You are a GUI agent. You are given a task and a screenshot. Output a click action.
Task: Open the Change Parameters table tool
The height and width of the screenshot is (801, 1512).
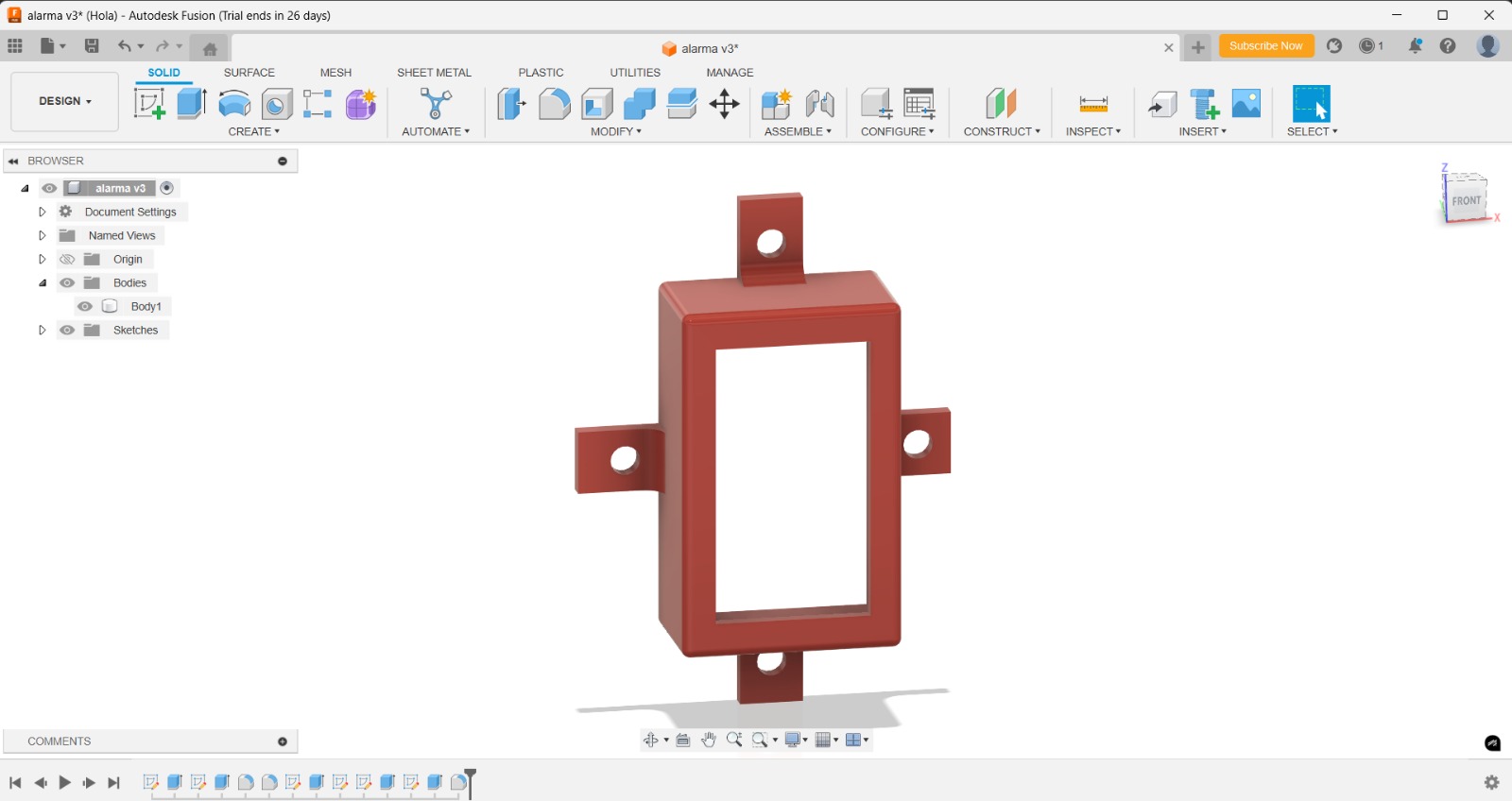919,104
